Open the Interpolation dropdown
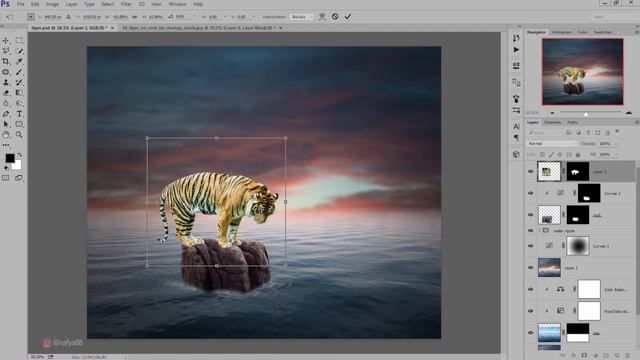This screenshot has width=640, height=360. (302, 17)
